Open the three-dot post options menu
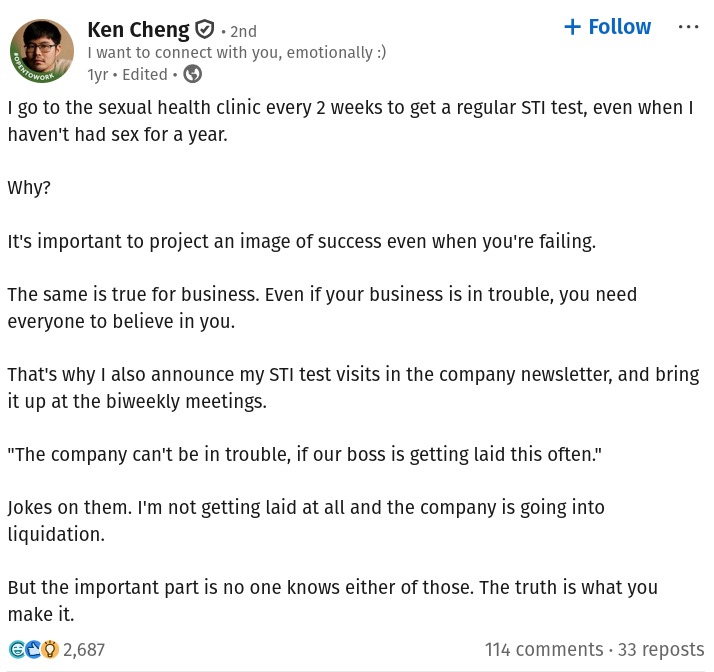The width and height of the screenshot is (714, 672). 688,27
